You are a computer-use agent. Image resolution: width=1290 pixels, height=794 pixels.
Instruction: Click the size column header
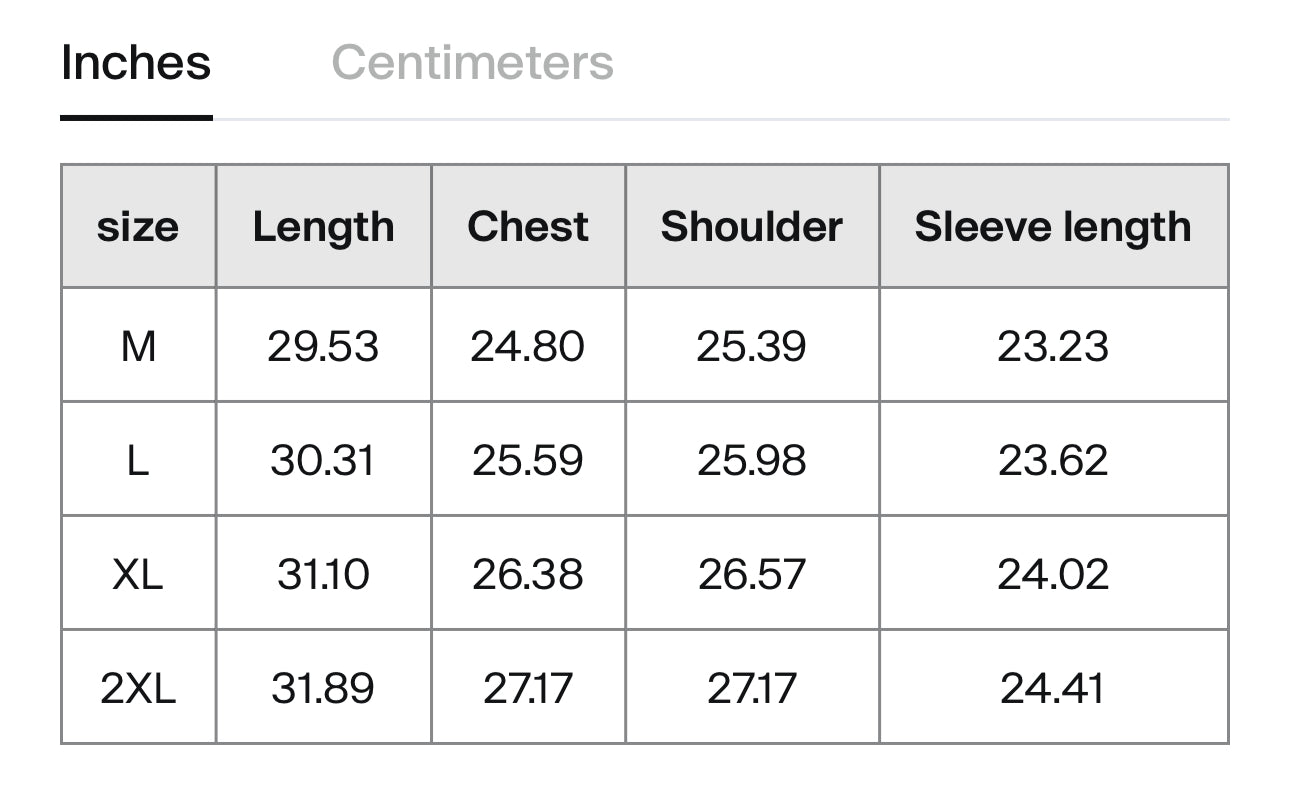click(138, 227)
